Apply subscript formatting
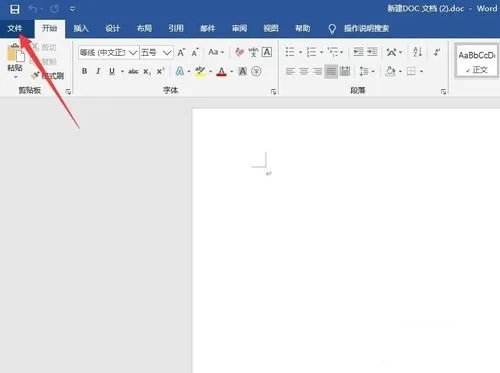500x373 pixels. tap(147, 72)
